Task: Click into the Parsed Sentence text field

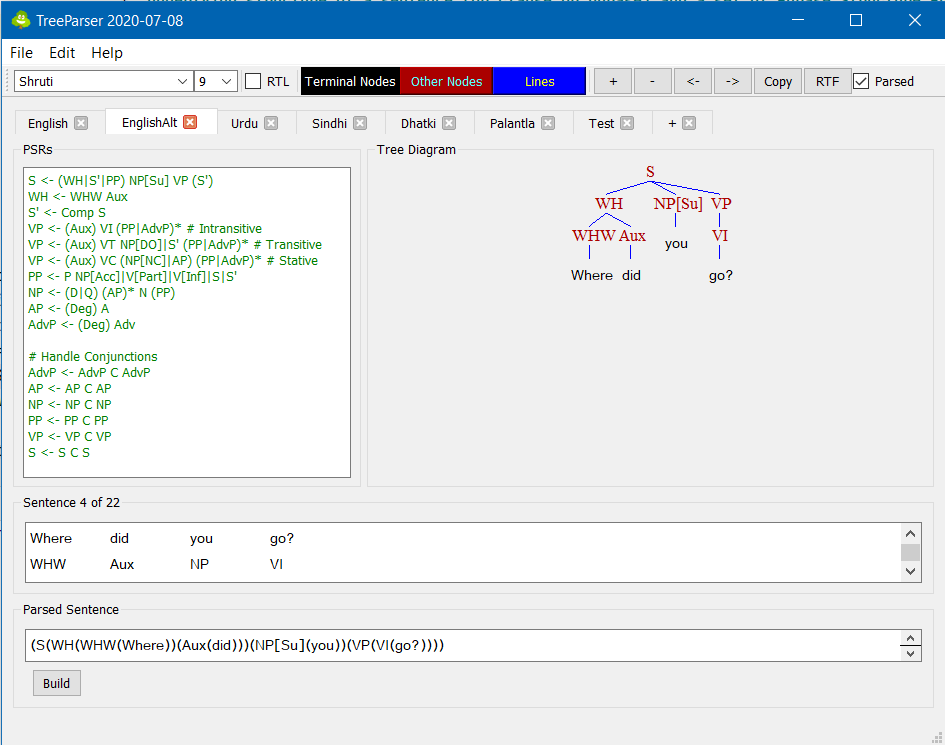Action: click(x=460, y=646)
